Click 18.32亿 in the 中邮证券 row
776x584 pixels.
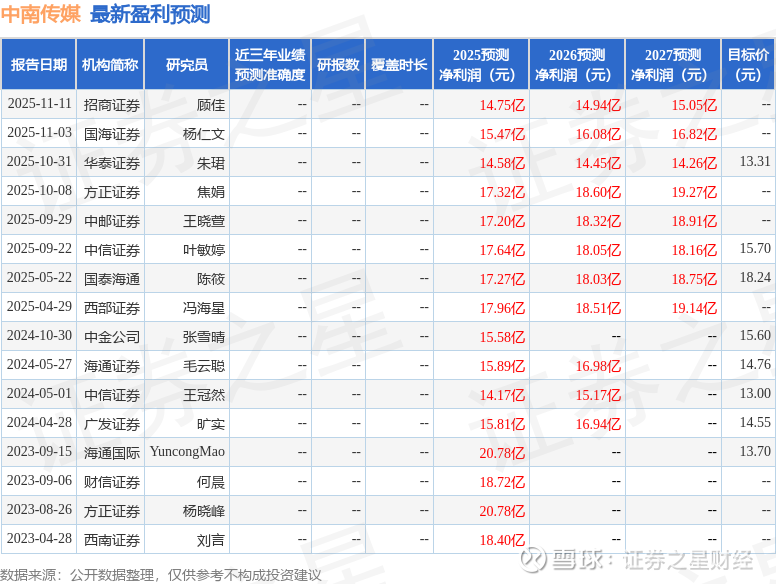pyautogui.click(x=598, y=221)
